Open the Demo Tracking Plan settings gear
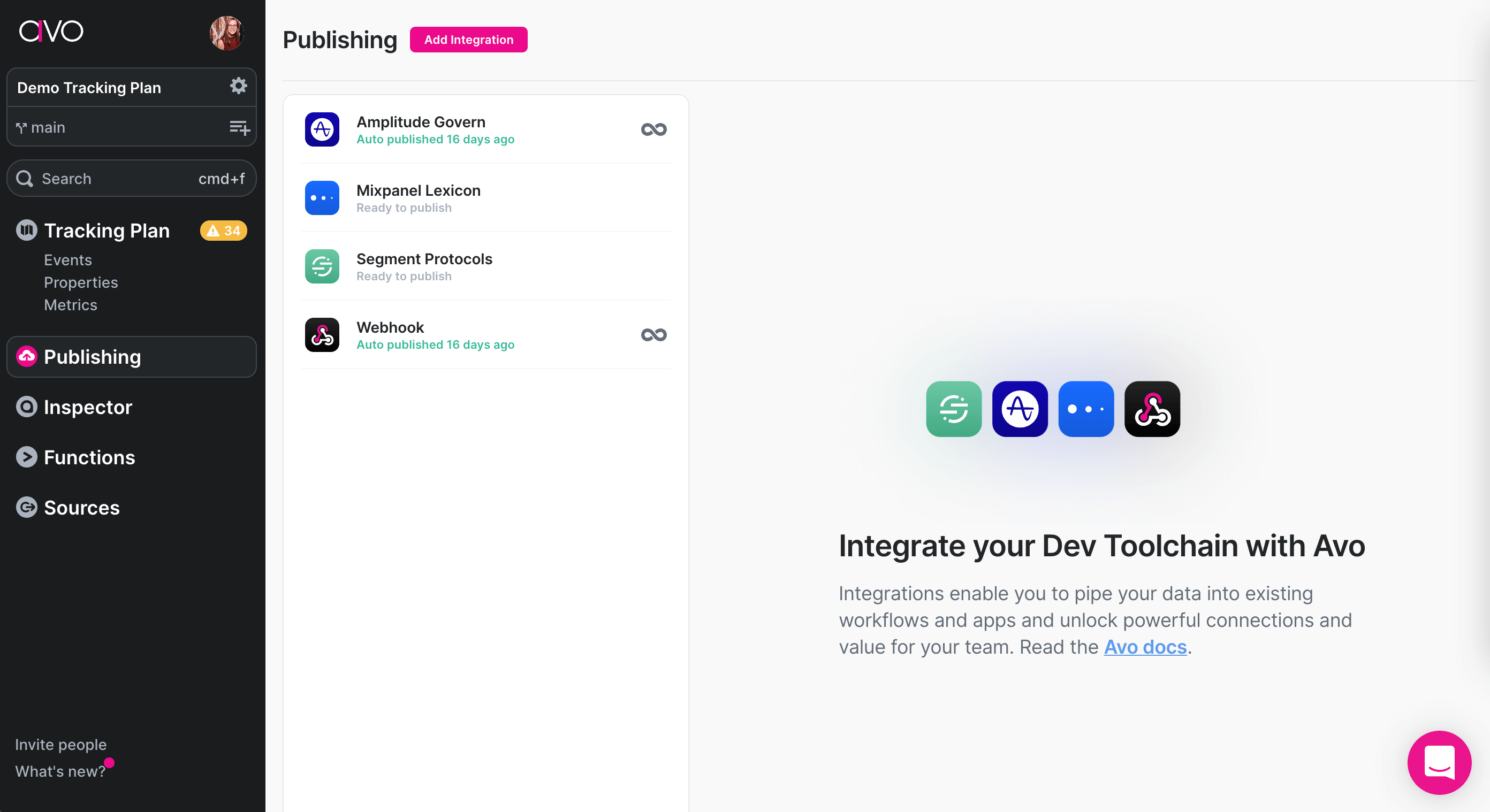 238,86
